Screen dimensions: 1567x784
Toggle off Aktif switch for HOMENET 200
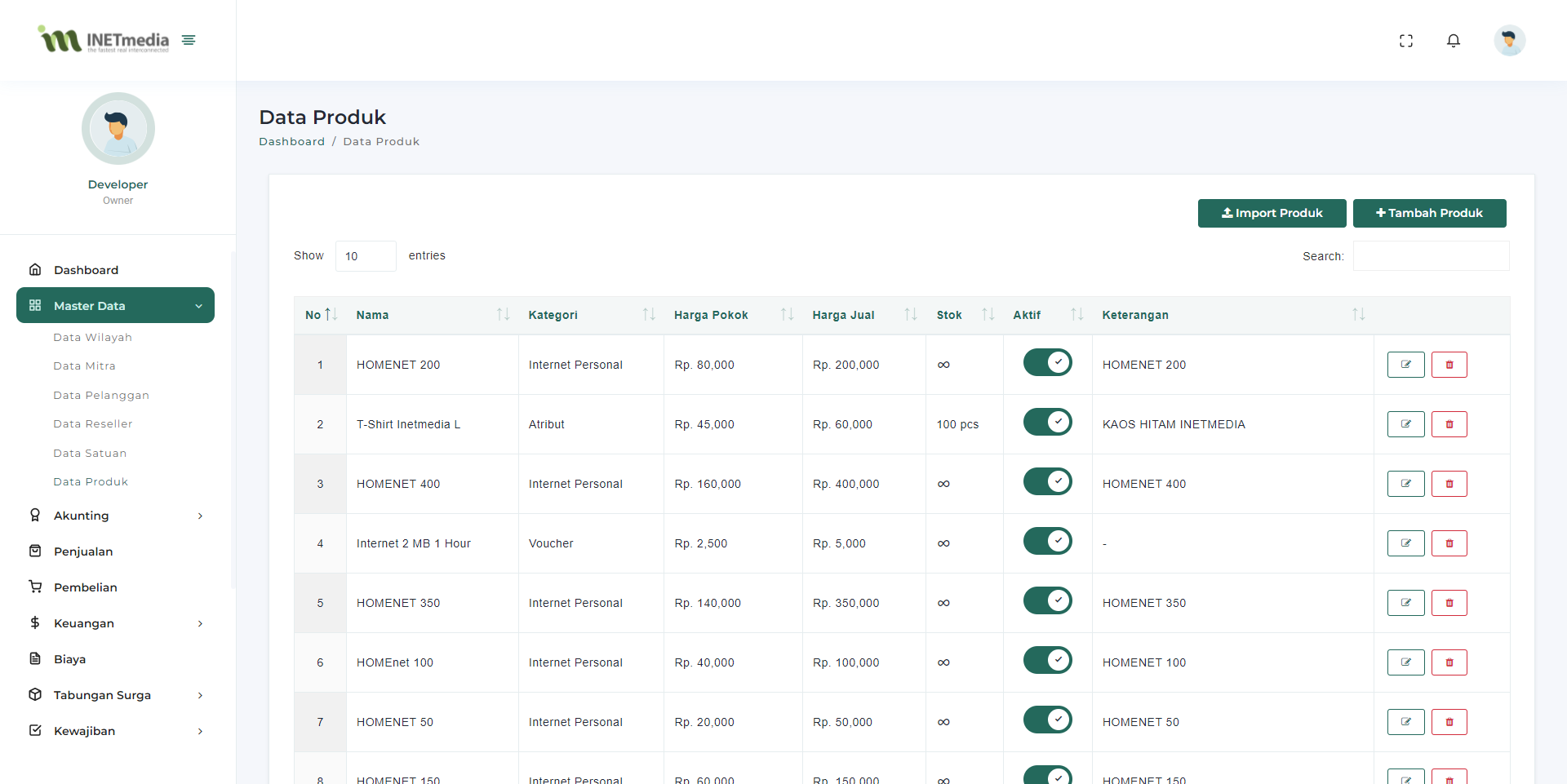click(1047, 362)
